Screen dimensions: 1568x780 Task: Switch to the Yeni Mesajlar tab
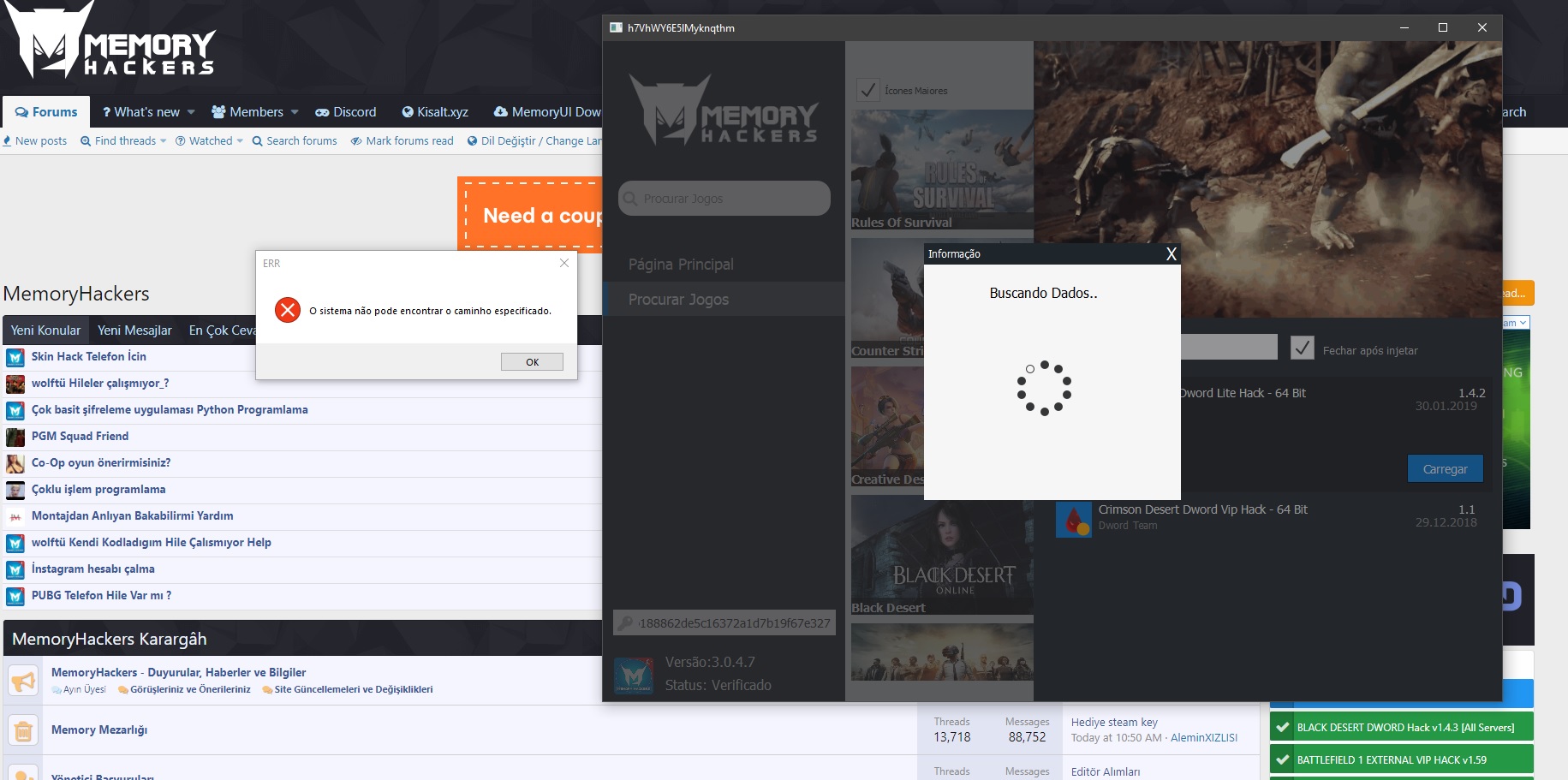pos(134,330)
